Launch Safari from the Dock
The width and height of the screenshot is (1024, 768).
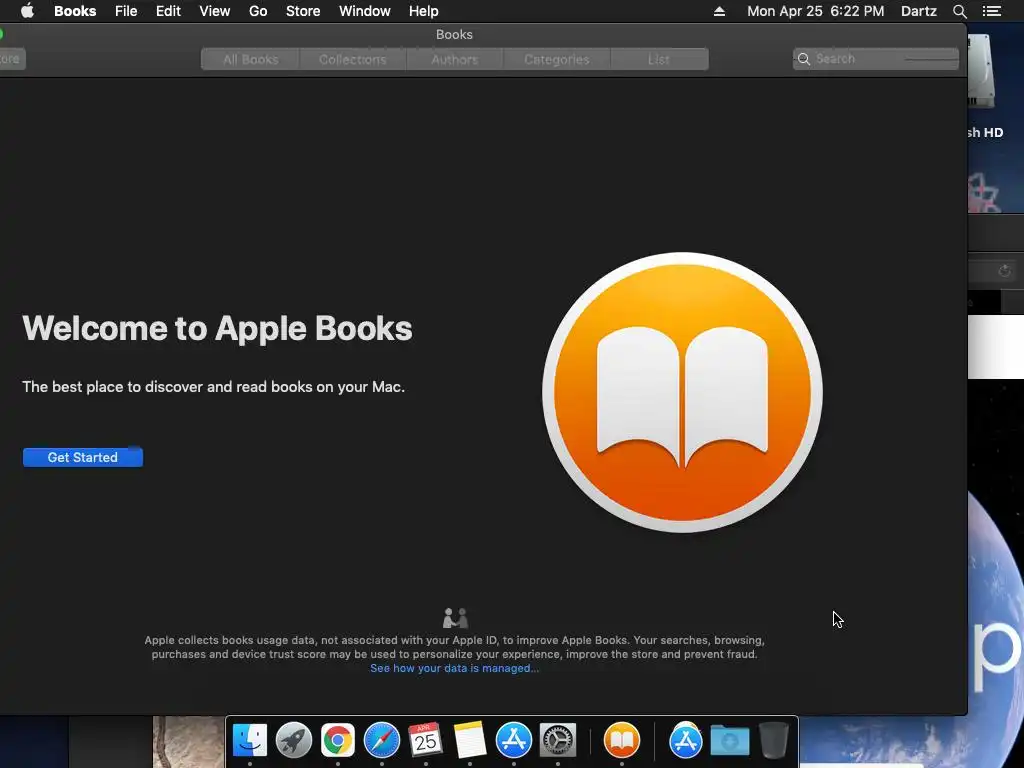(x=382, y=740)
